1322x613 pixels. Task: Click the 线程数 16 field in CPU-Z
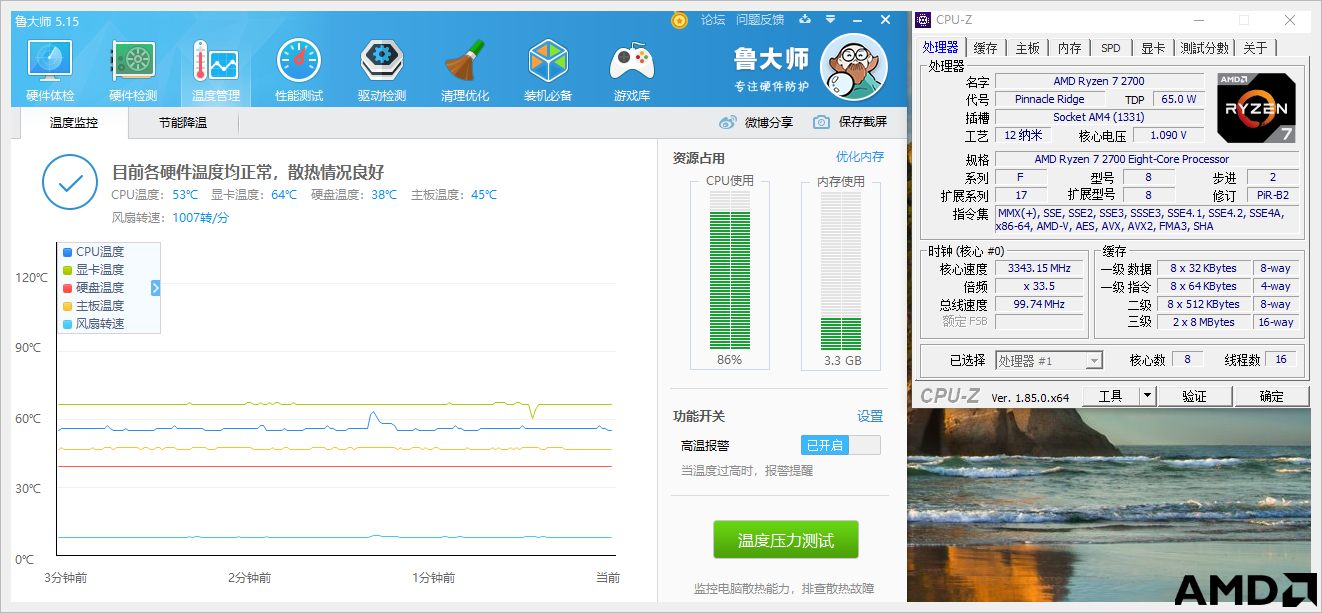tap(1281, 360)
